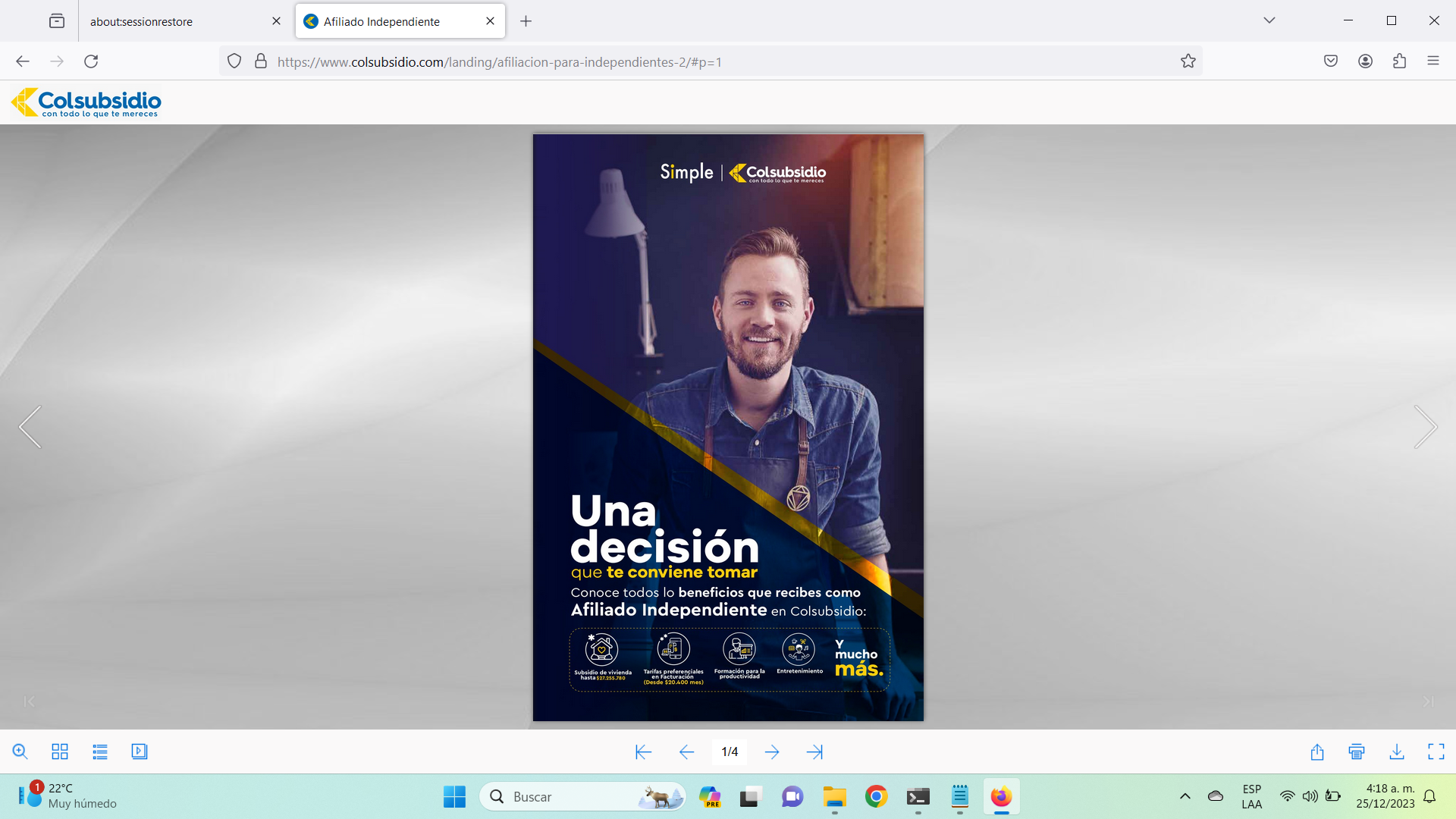Viewport: 1456px width, 819px height.
Task: Click the zoom in magnifier icon
Action: point(20,752)
